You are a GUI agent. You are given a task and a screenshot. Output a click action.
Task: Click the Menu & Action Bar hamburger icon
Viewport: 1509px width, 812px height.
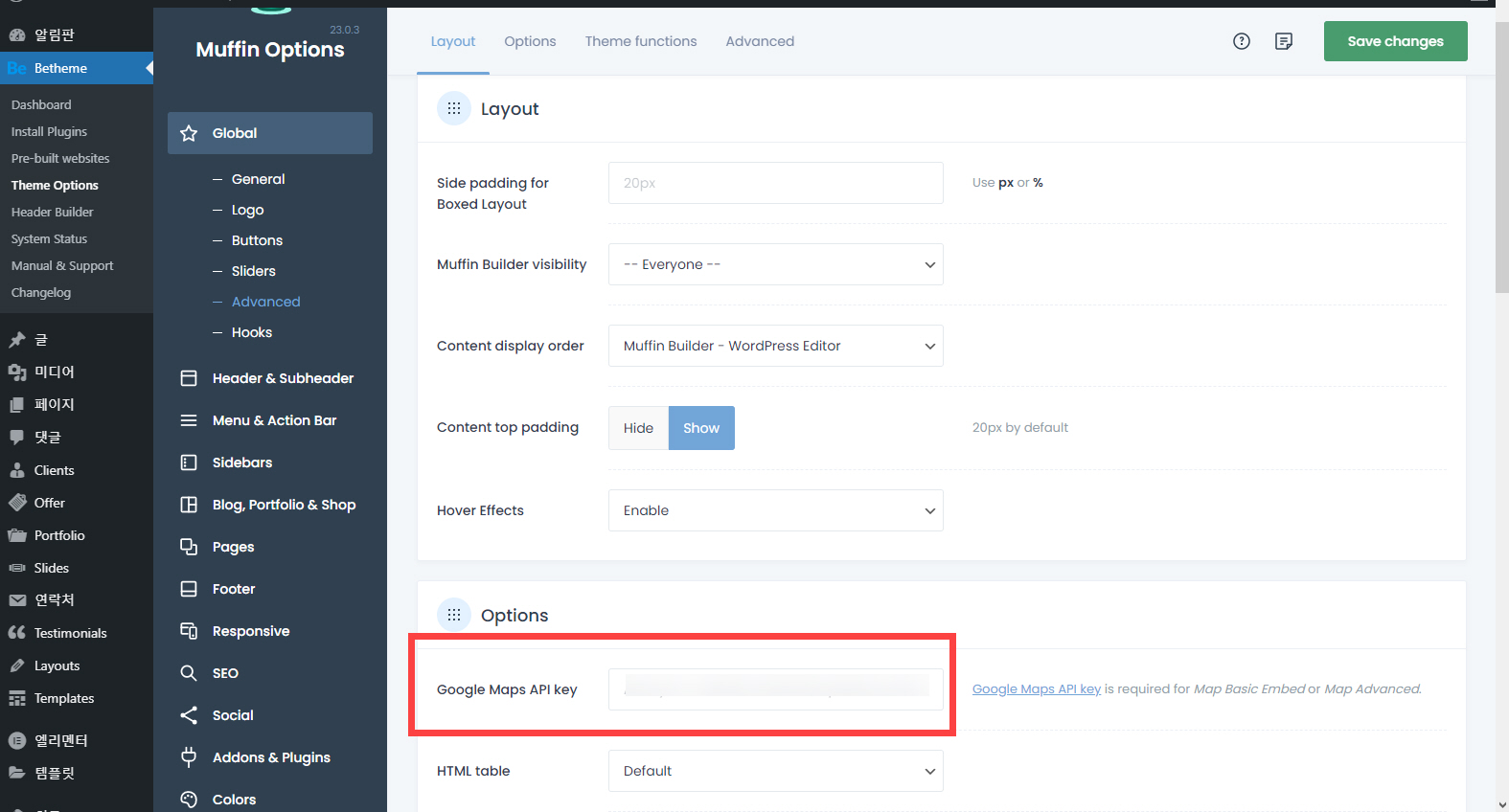click(189, 420)
